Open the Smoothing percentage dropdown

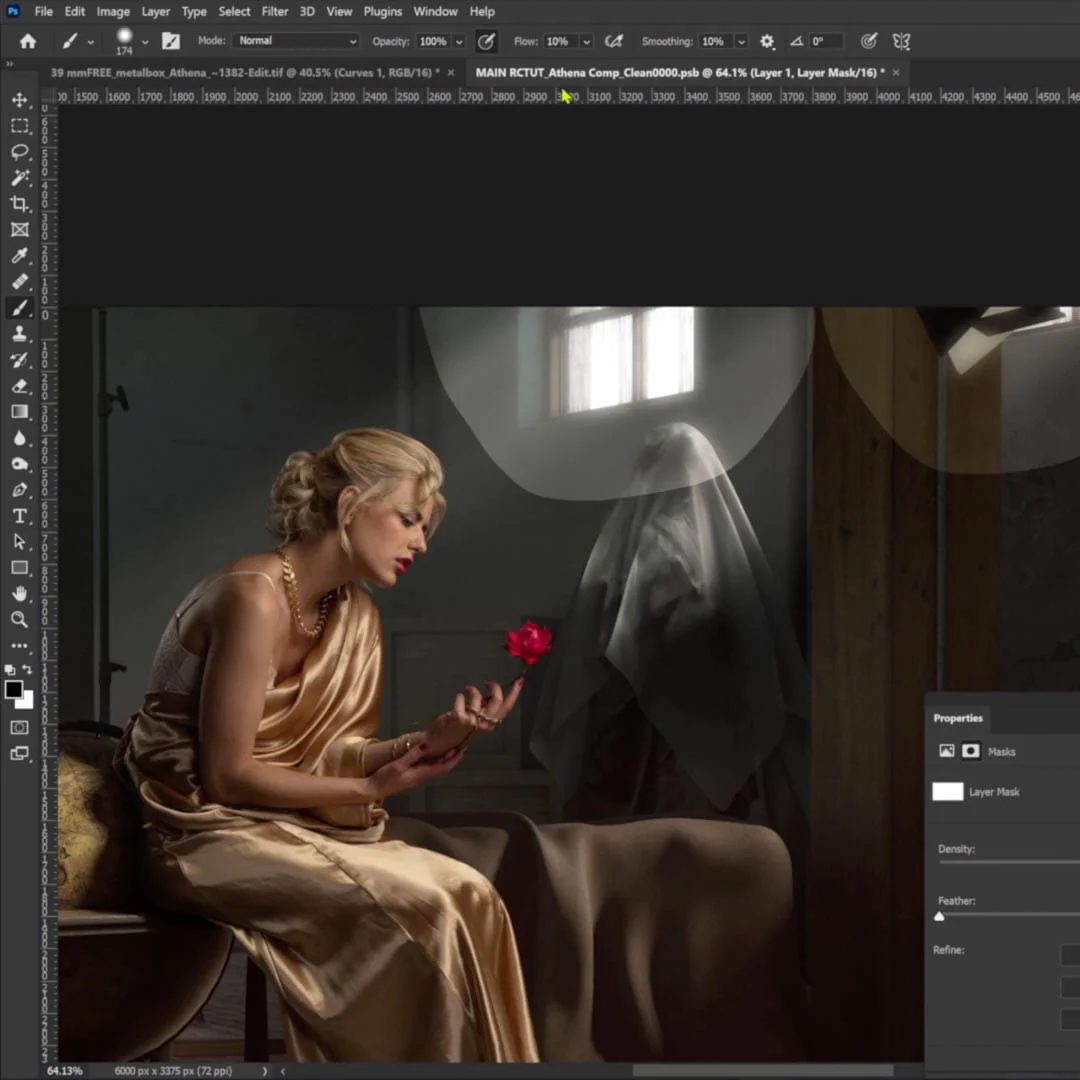coord(739,41)
